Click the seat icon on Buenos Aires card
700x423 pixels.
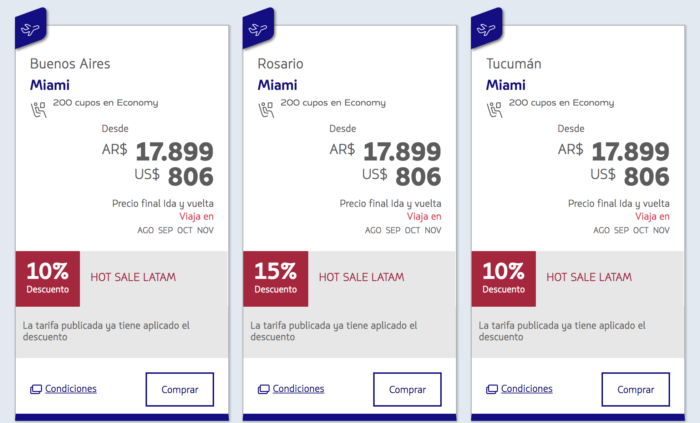pos(38,108)
